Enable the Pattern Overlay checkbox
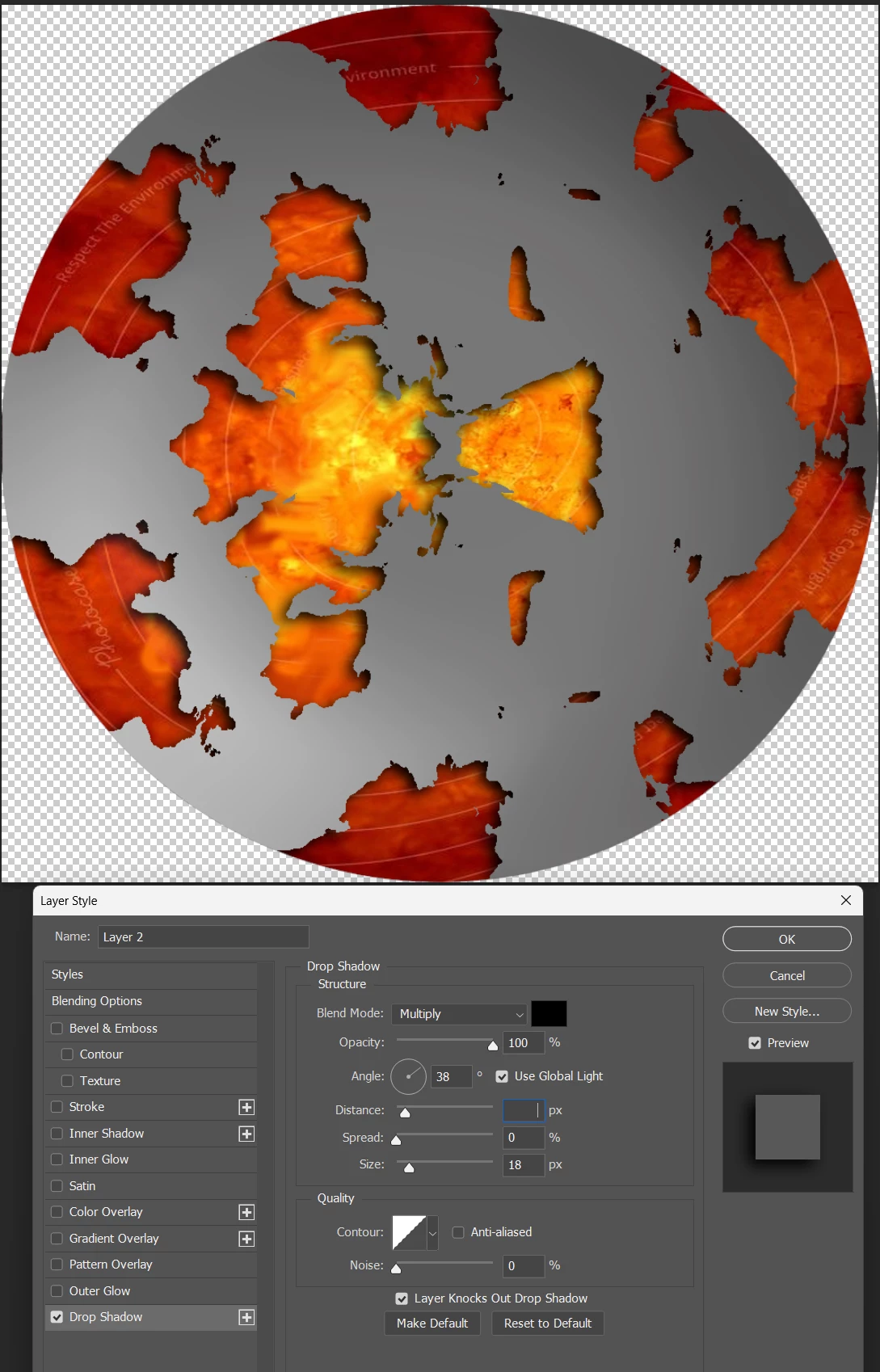 click(x=57, y=1265)
